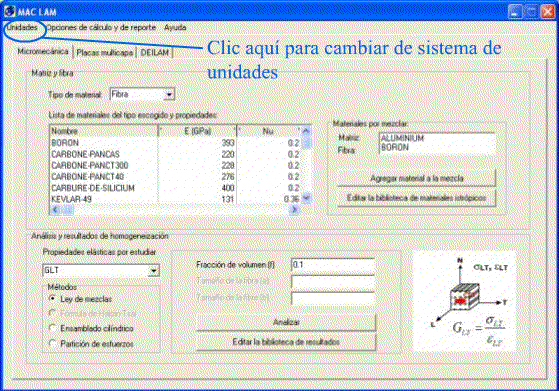Click the Tamaño de la fibra (b) field
This screenshot has height=391, width=559.
[333, 298]
